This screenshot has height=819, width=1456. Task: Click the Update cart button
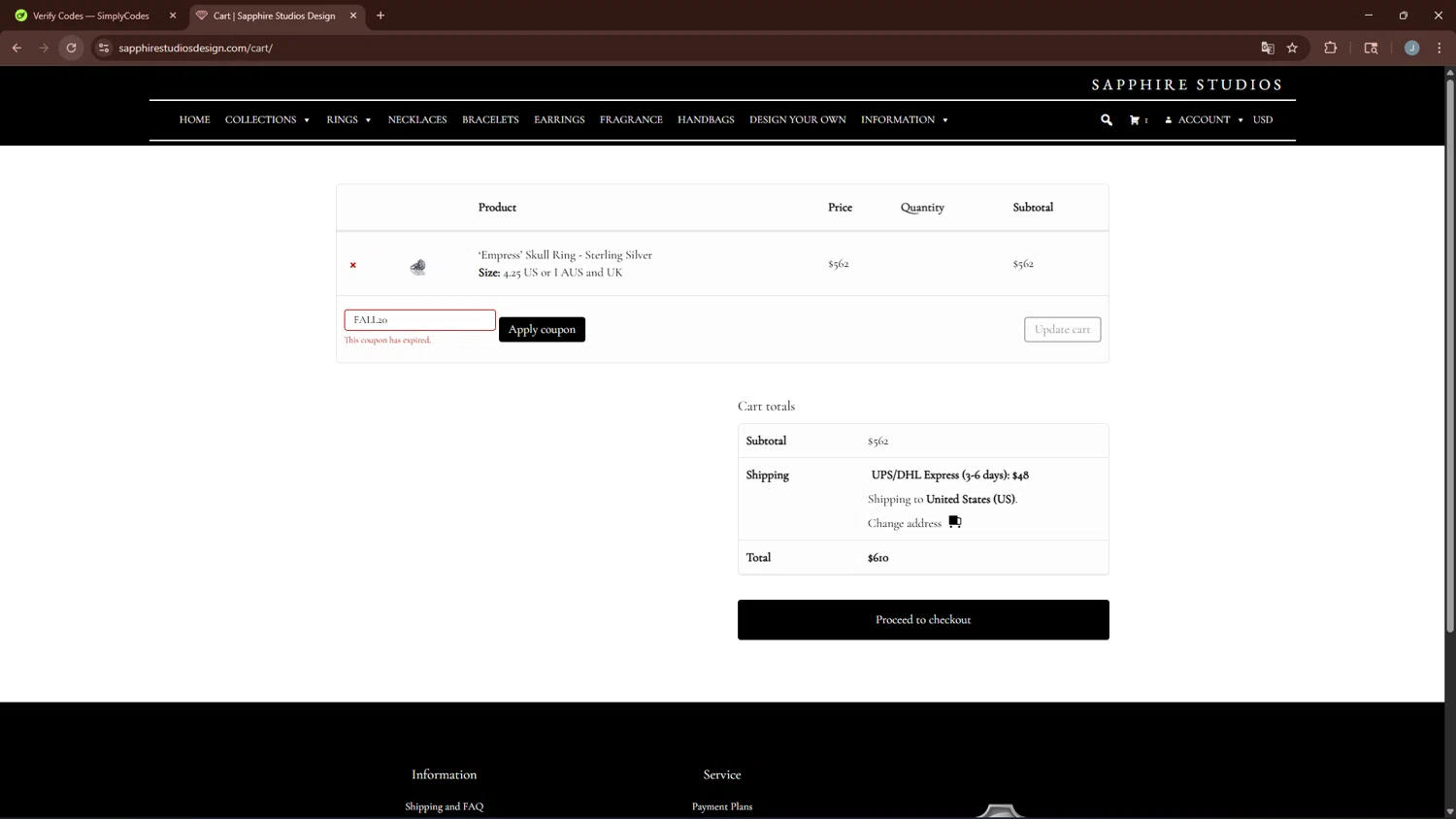(x=1062, y=329)
